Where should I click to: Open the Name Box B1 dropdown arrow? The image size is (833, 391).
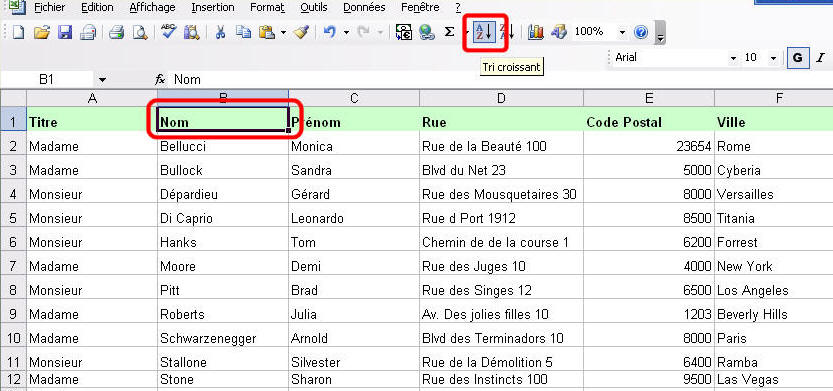102,80
